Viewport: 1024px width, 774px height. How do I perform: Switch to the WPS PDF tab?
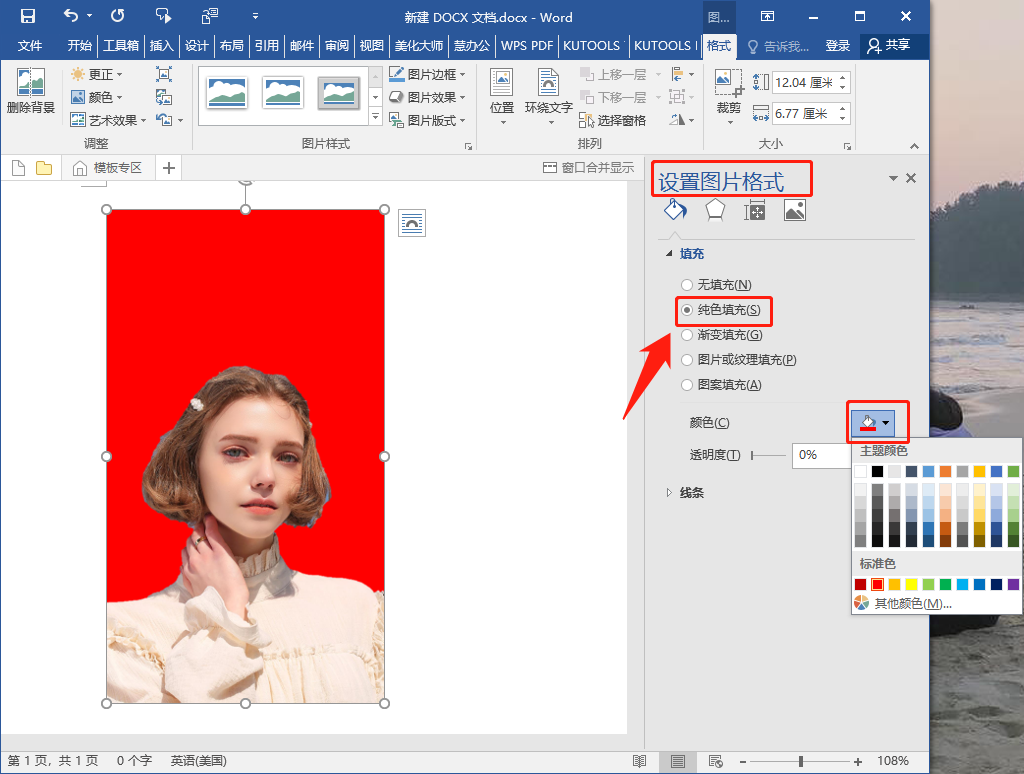526,46
